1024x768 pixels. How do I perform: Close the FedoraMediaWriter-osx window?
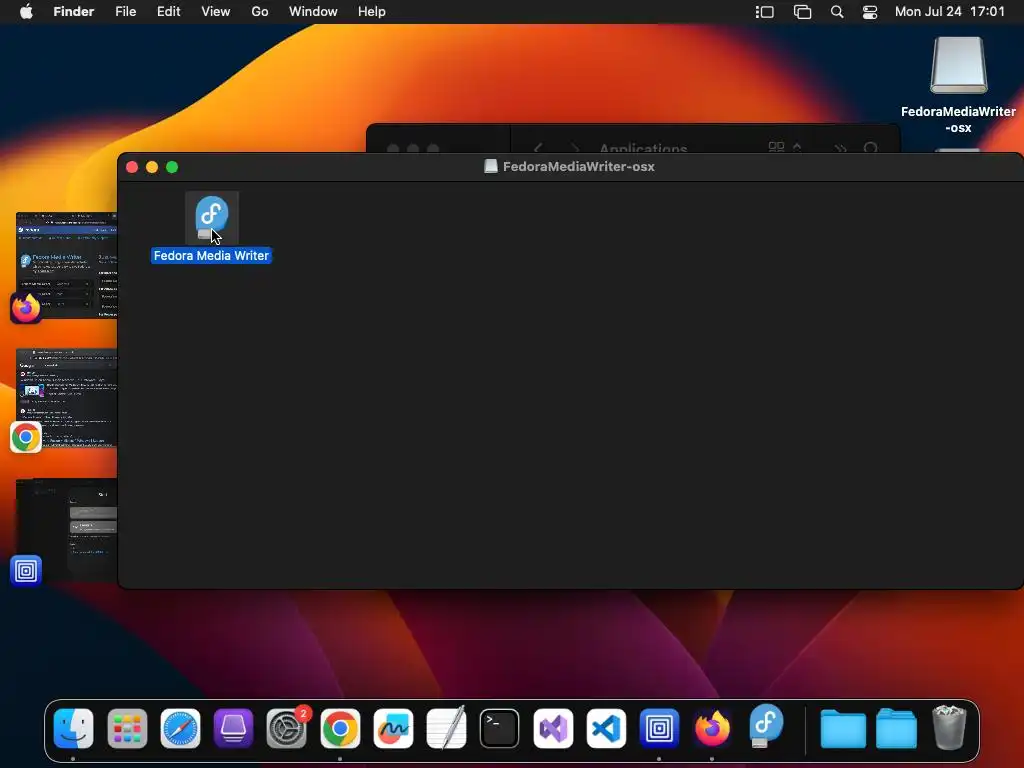click(x=132, y=167)
